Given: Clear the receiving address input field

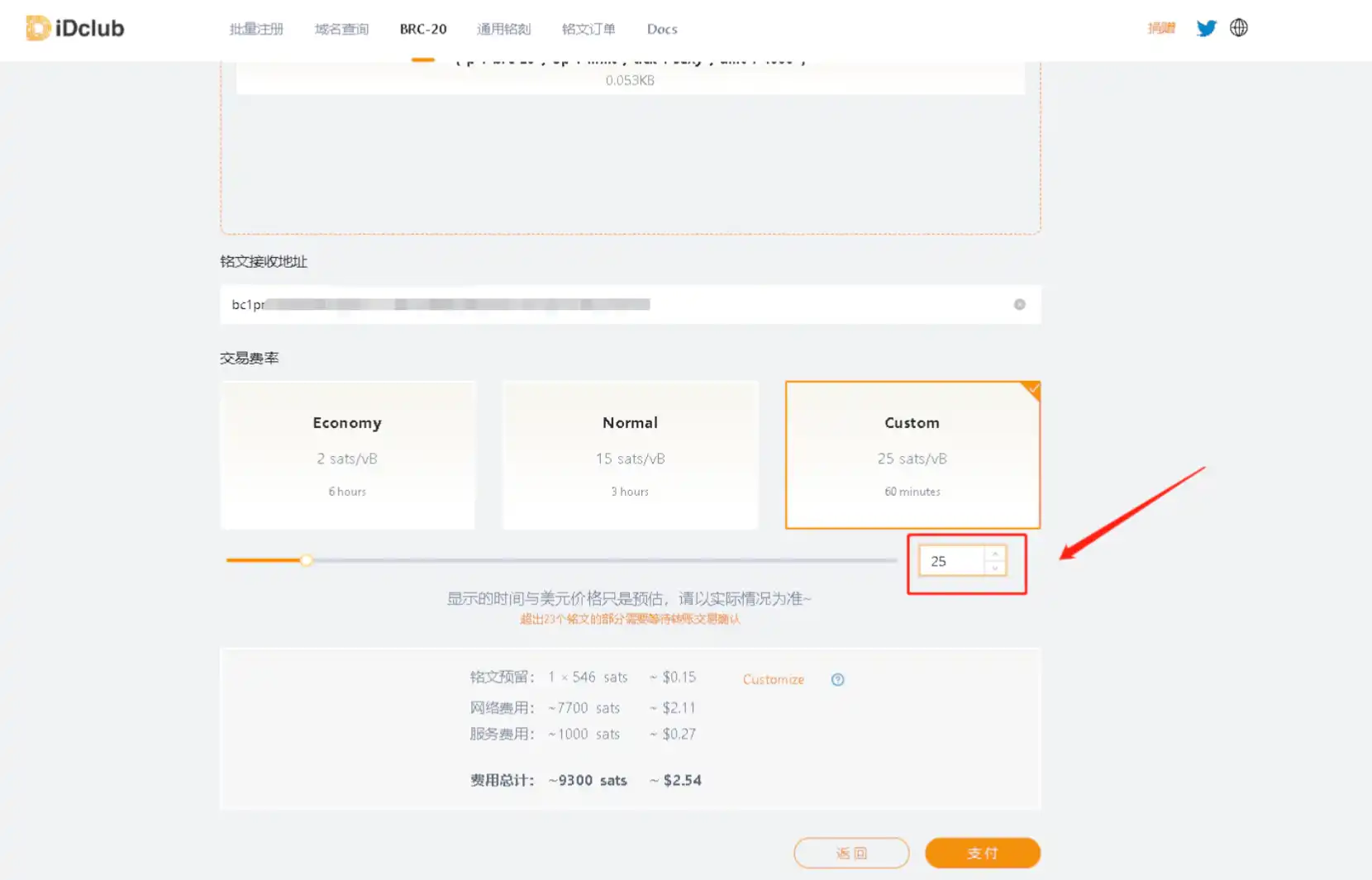Looking at the screenshot, I should [1020, 304].
